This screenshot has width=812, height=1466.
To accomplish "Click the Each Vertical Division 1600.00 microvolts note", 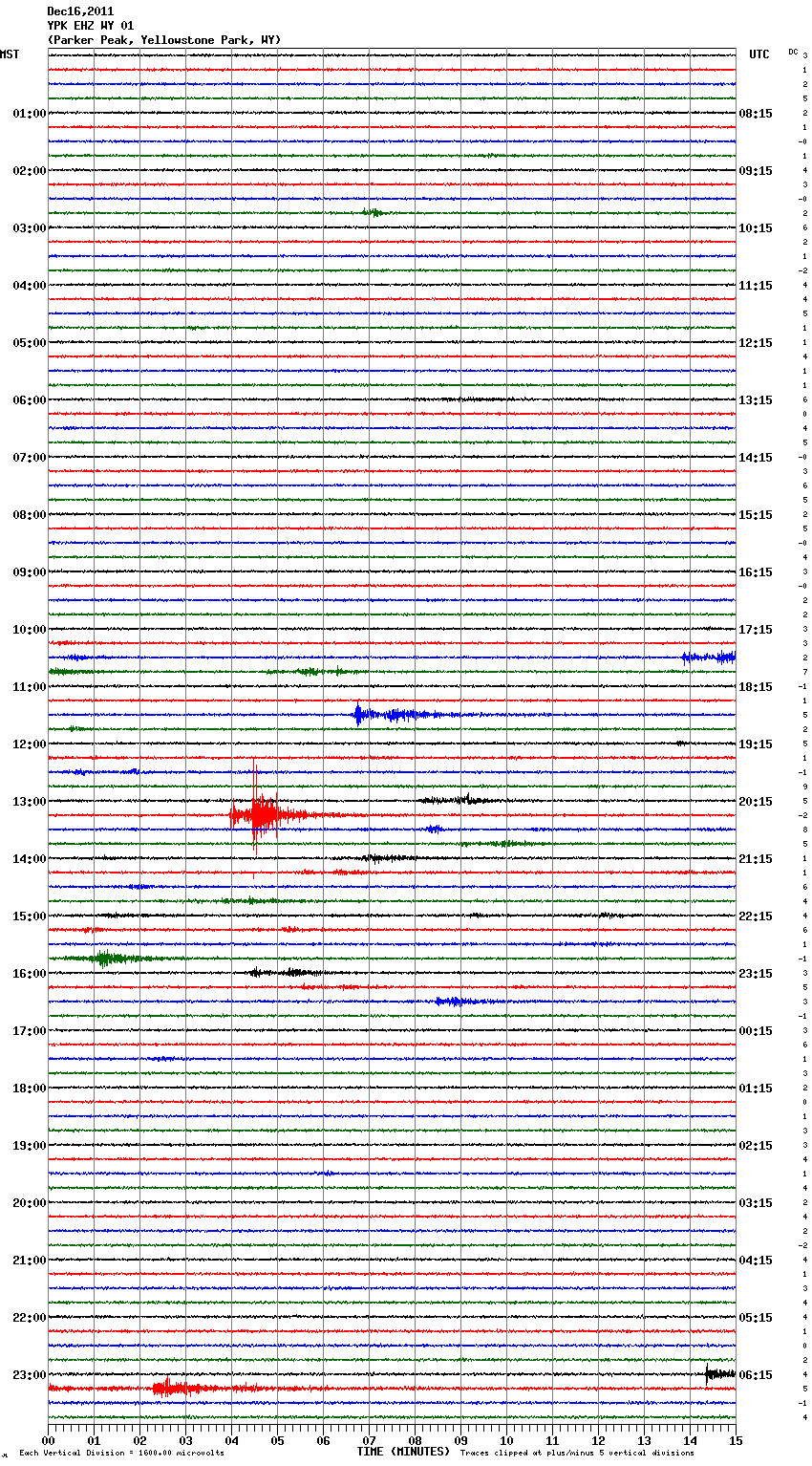I will (x=121, y=1453).
